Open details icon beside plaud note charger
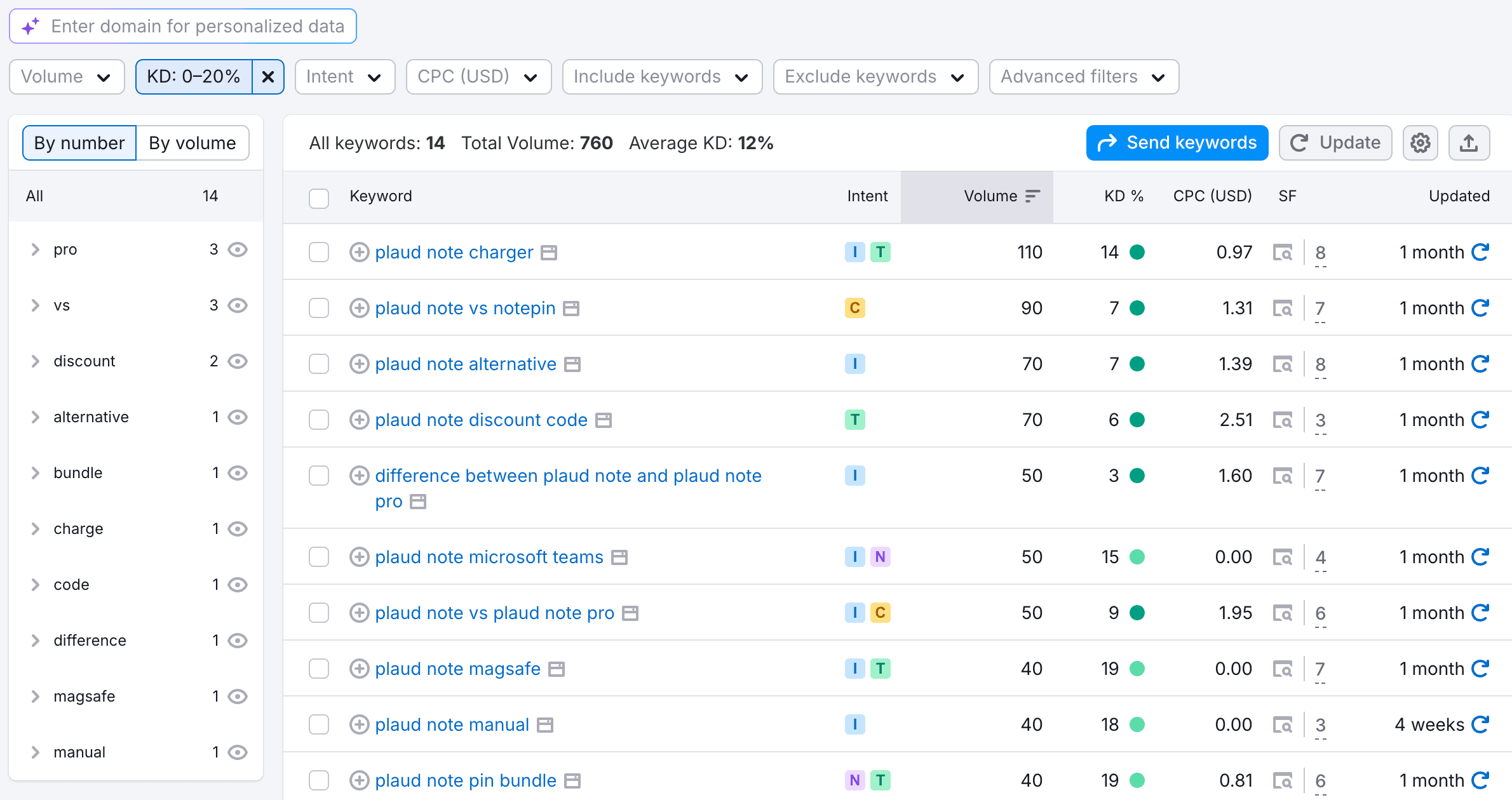1512x800 pixels. click(x=549, y=253)
